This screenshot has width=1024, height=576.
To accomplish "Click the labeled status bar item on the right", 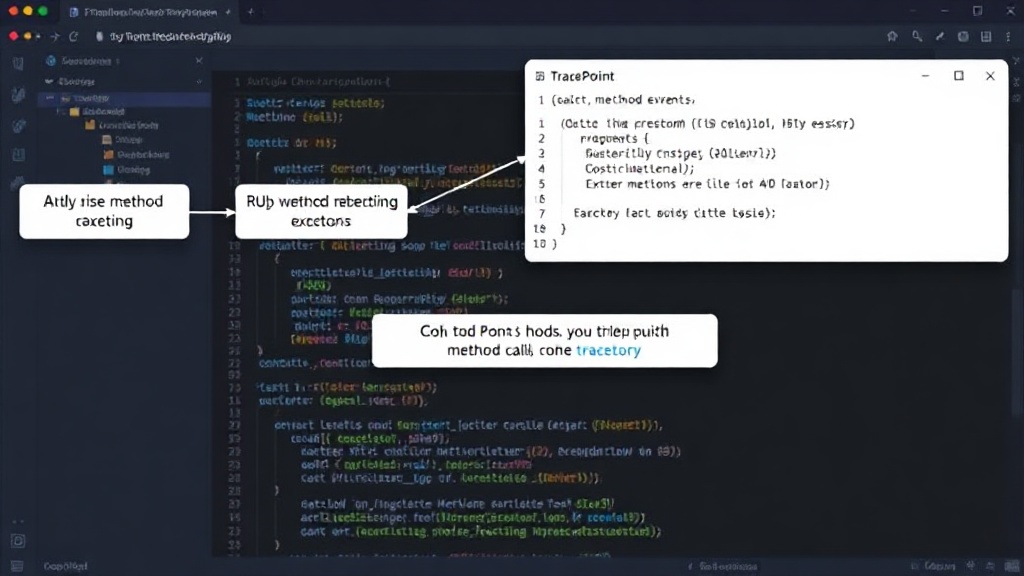I will coord(933,566).
